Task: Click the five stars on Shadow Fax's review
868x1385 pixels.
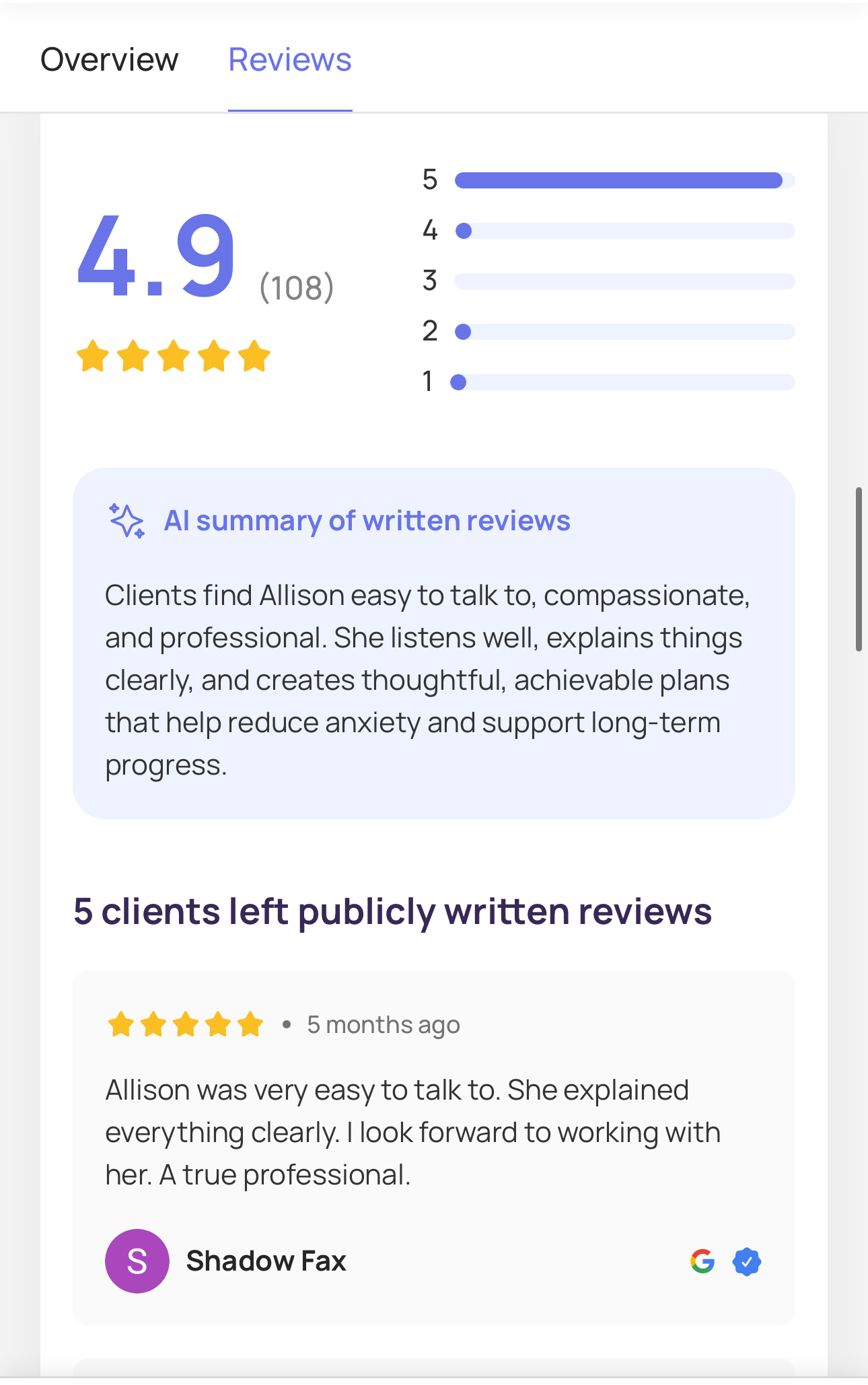Action: 185,1024
